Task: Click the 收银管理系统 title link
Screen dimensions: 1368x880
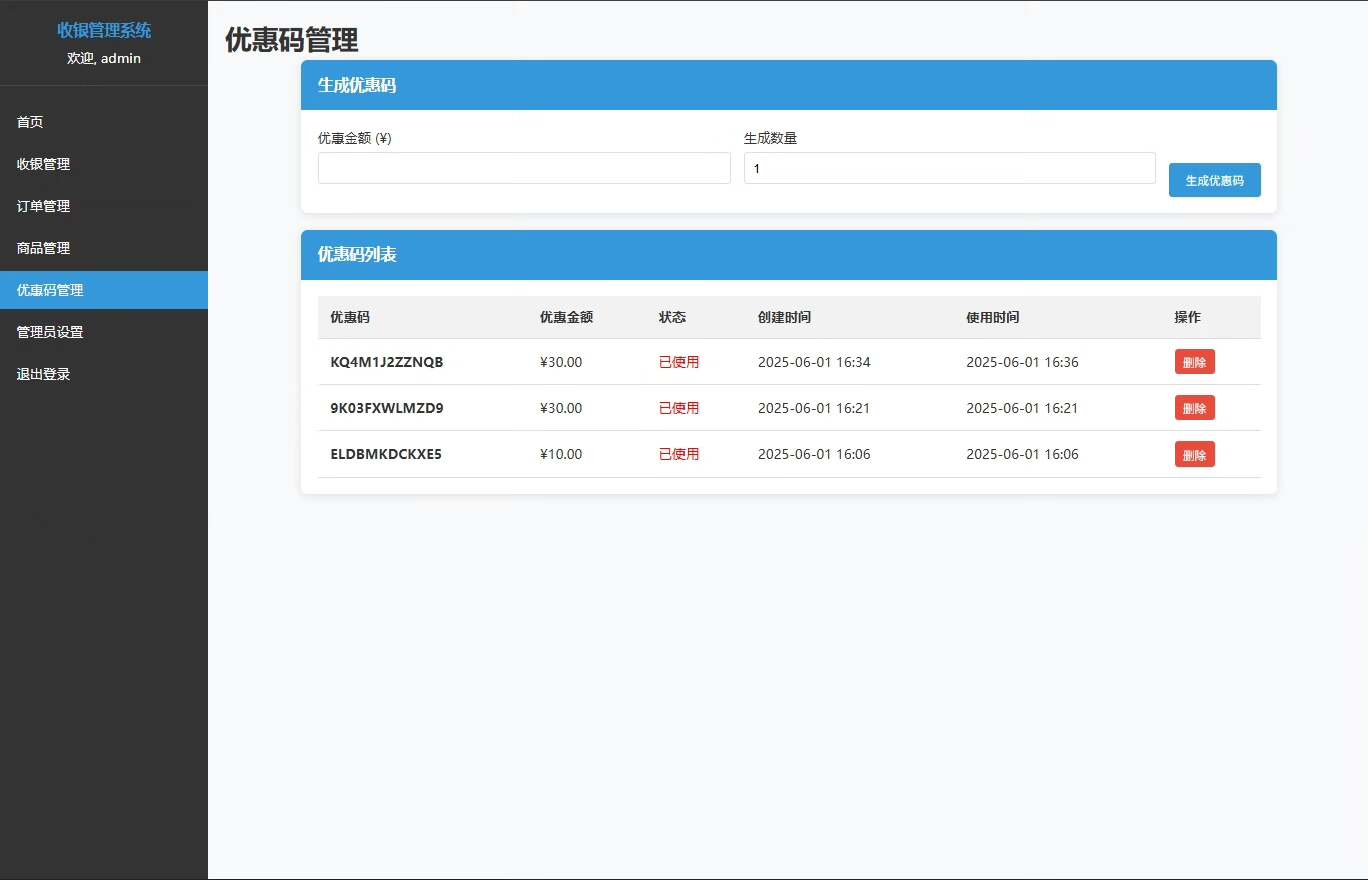Action: 104,30
